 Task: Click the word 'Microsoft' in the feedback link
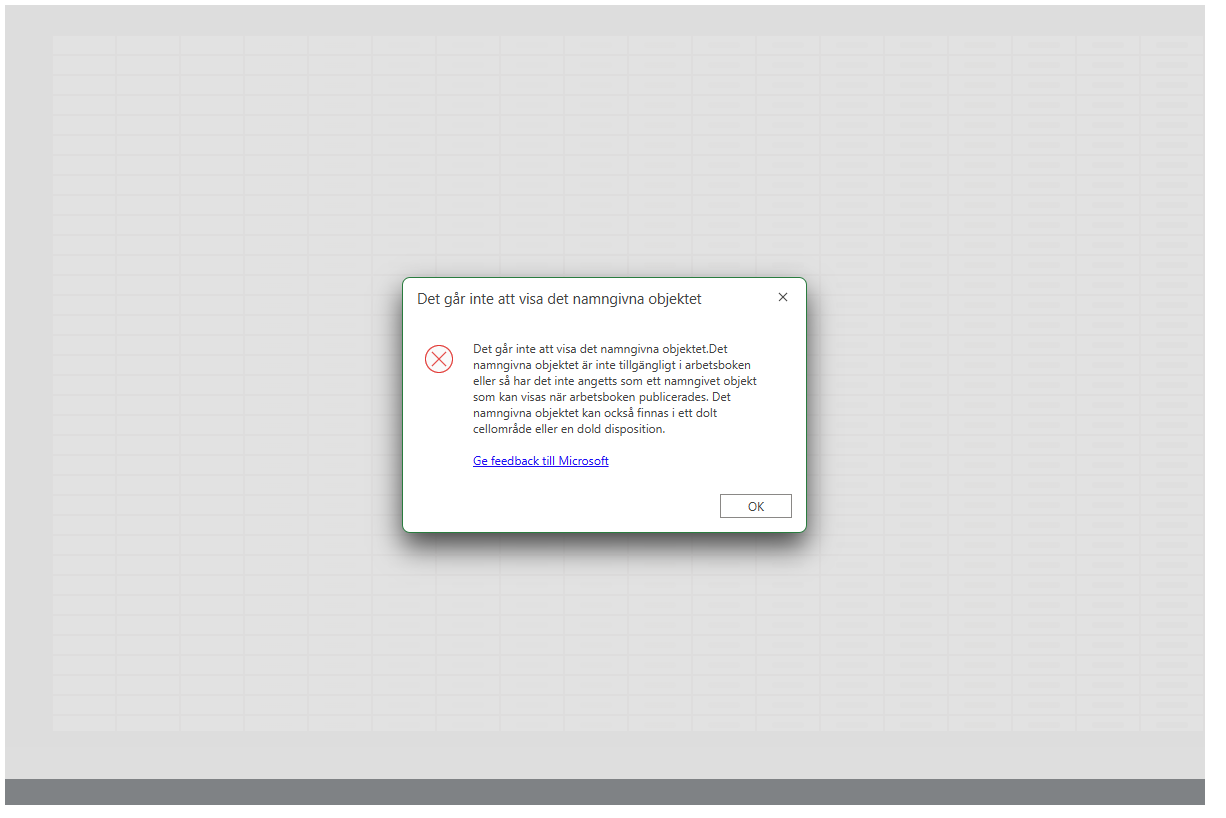click(583, 461)
